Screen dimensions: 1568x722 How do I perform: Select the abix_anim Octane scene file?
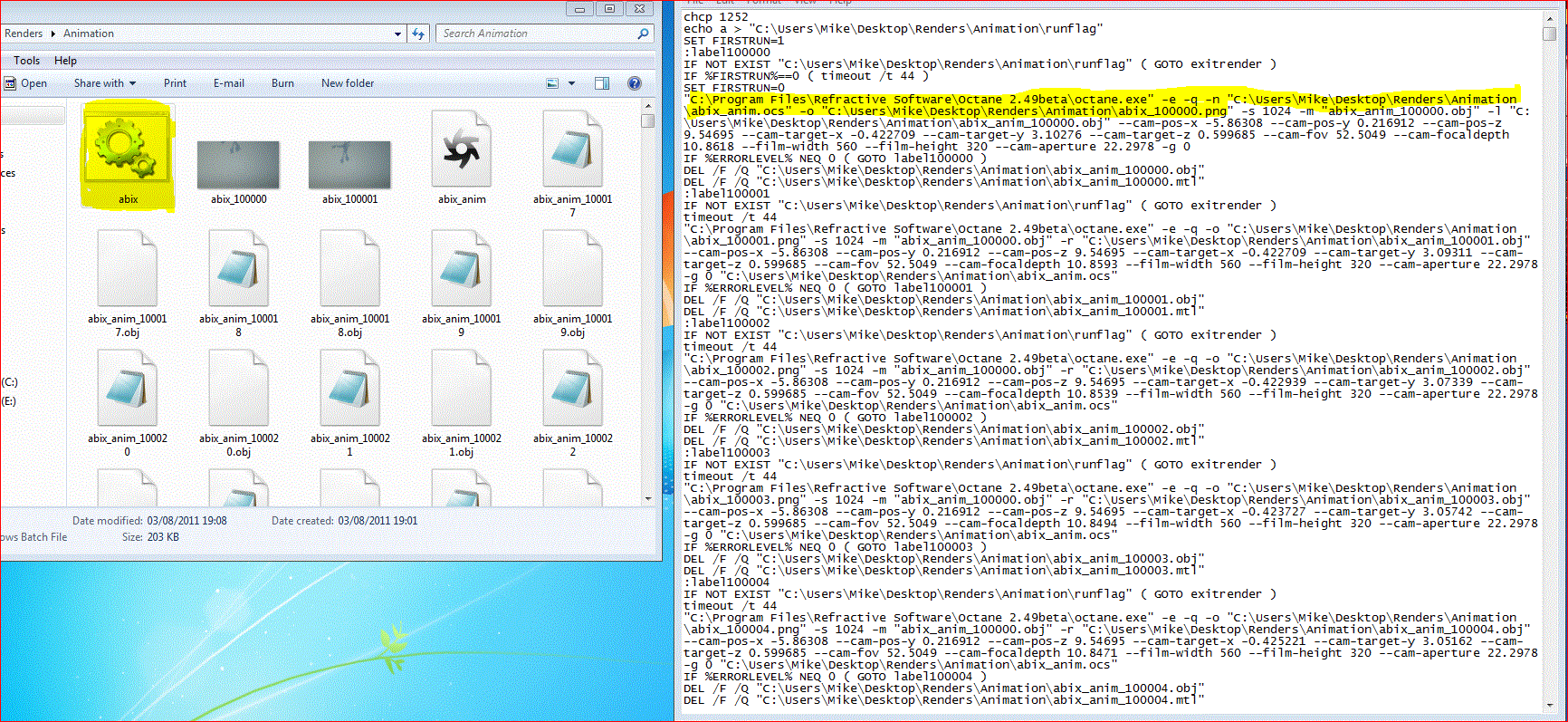click(462, 149)
